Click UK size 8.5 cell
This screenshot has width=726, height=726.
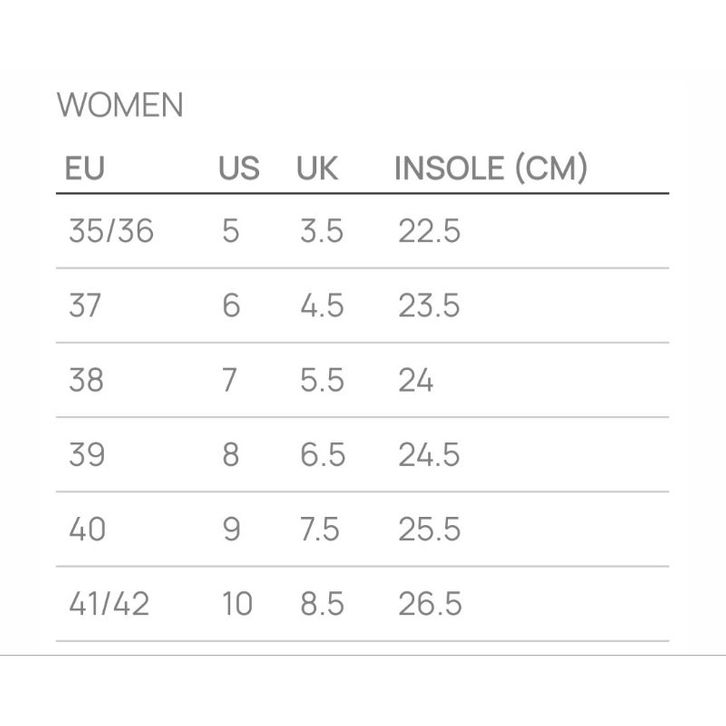[x=323, y=604]
